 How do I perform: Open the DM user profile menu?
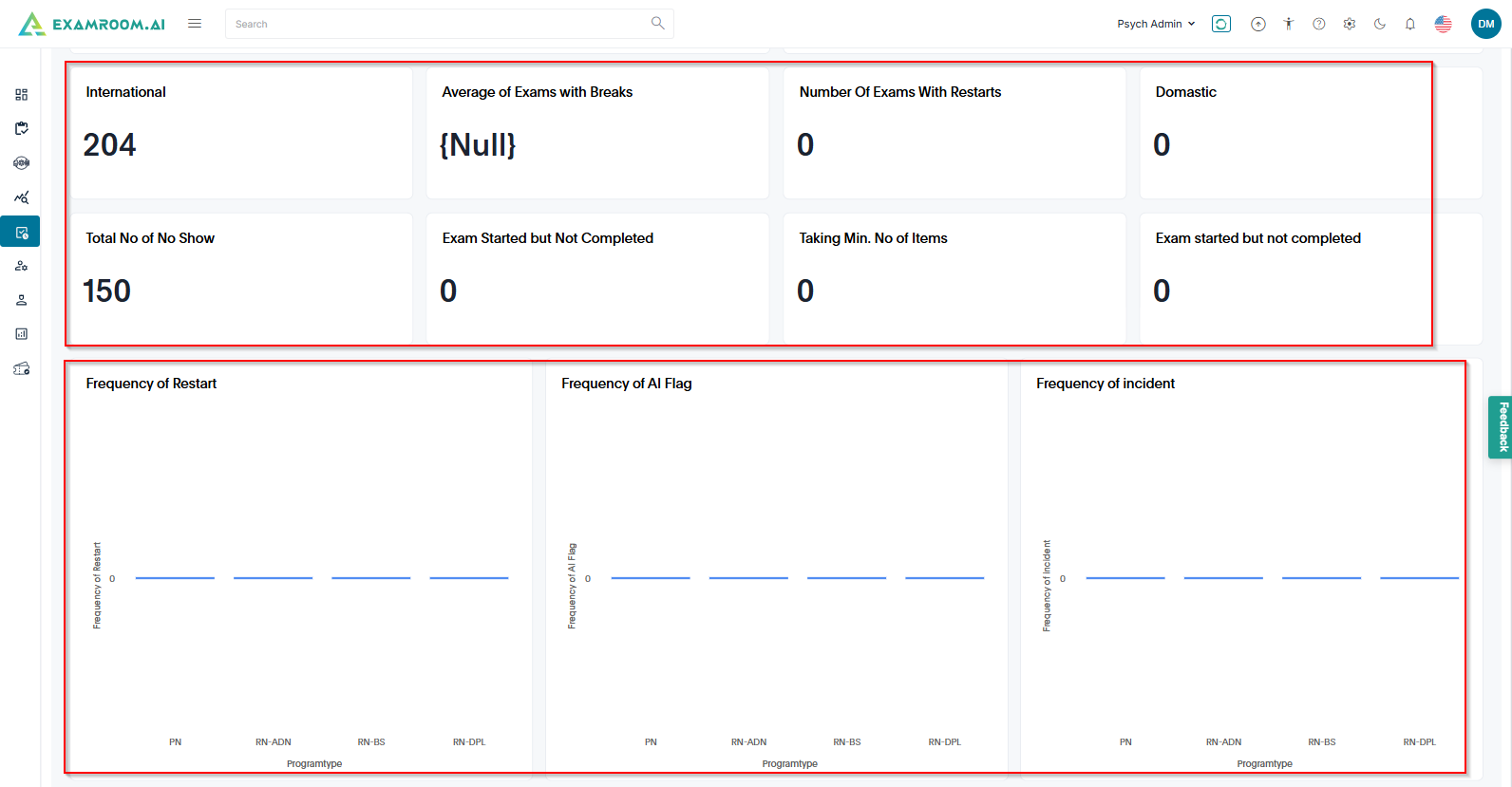tap(1486, 24)
